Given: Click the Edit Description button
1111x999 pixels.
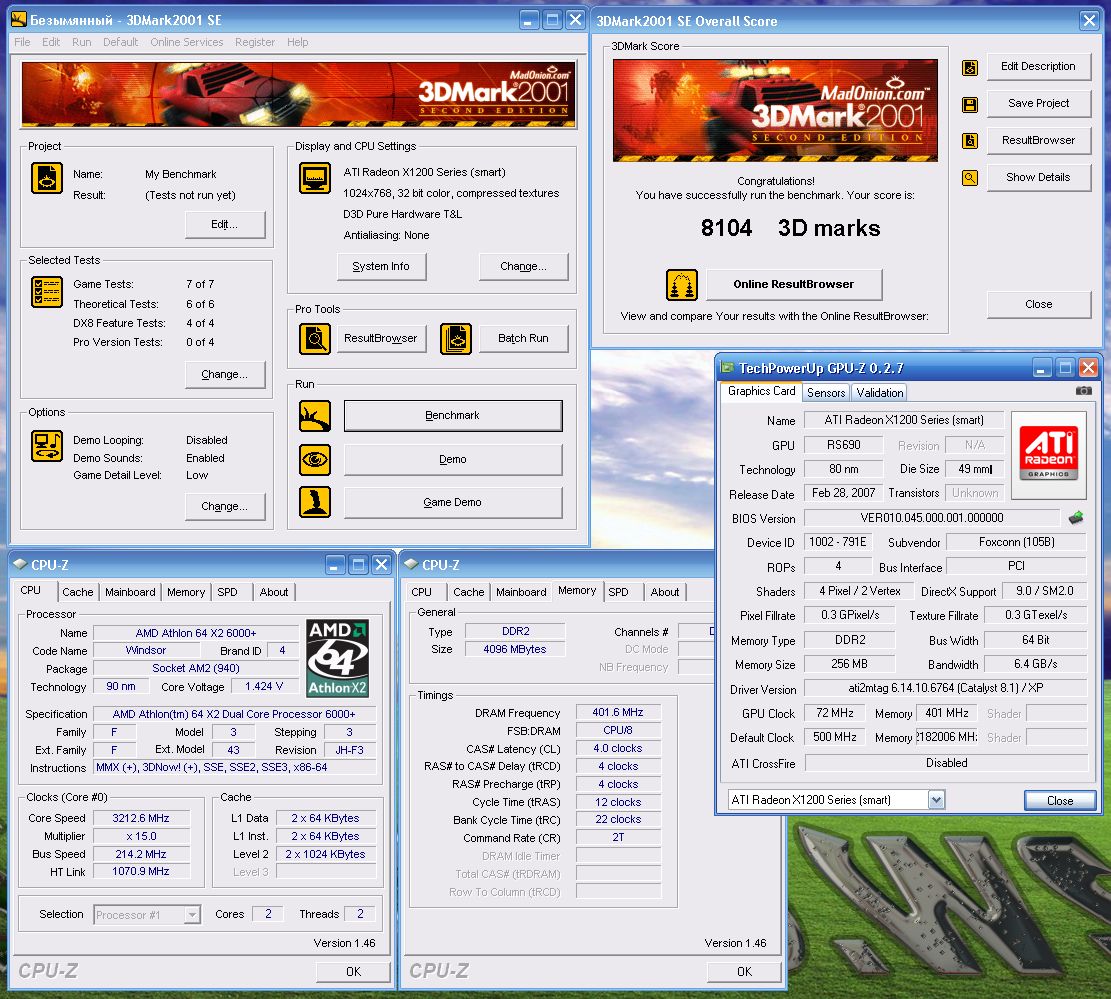Looking at the screenshot, I should pyautogui.click(x=1038, y=67).
